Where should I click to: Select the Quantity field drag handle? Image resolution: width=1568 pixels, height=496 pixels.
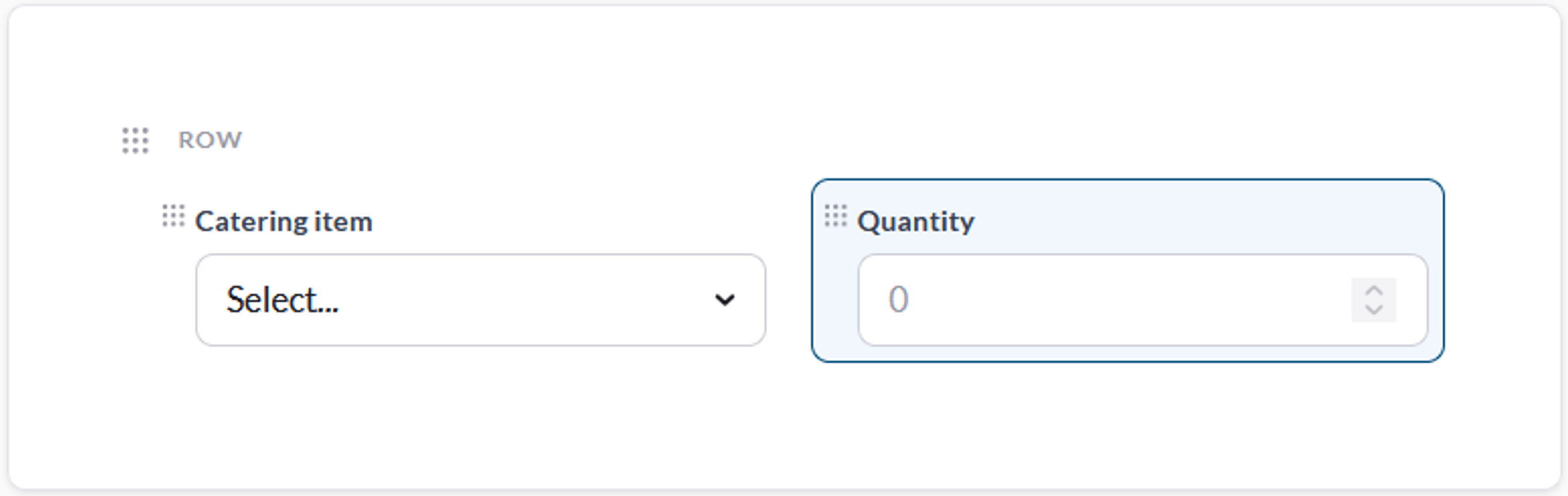(x=835, y=216)
